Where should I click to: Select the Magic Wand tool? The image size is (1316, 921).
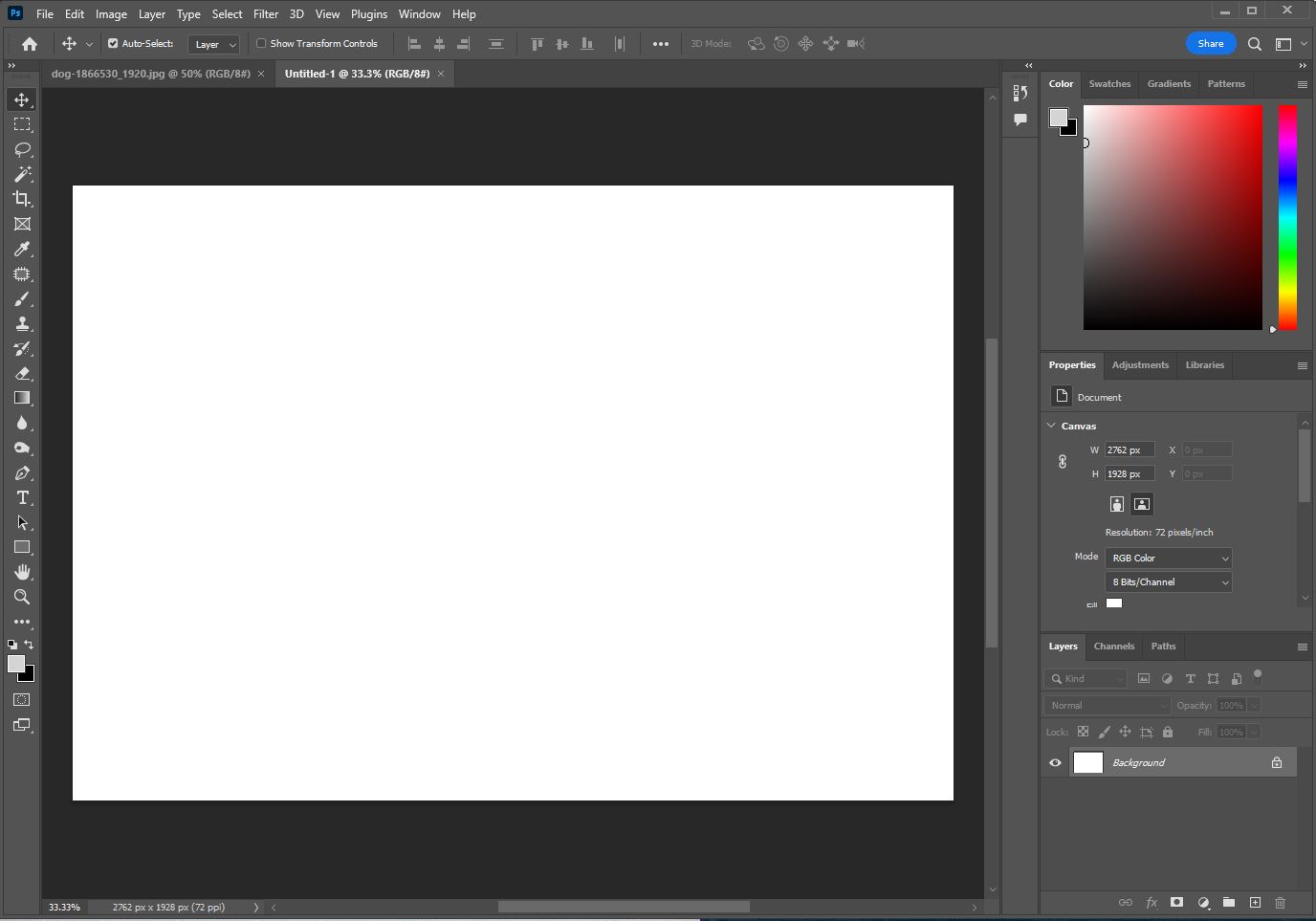point(22,174)
